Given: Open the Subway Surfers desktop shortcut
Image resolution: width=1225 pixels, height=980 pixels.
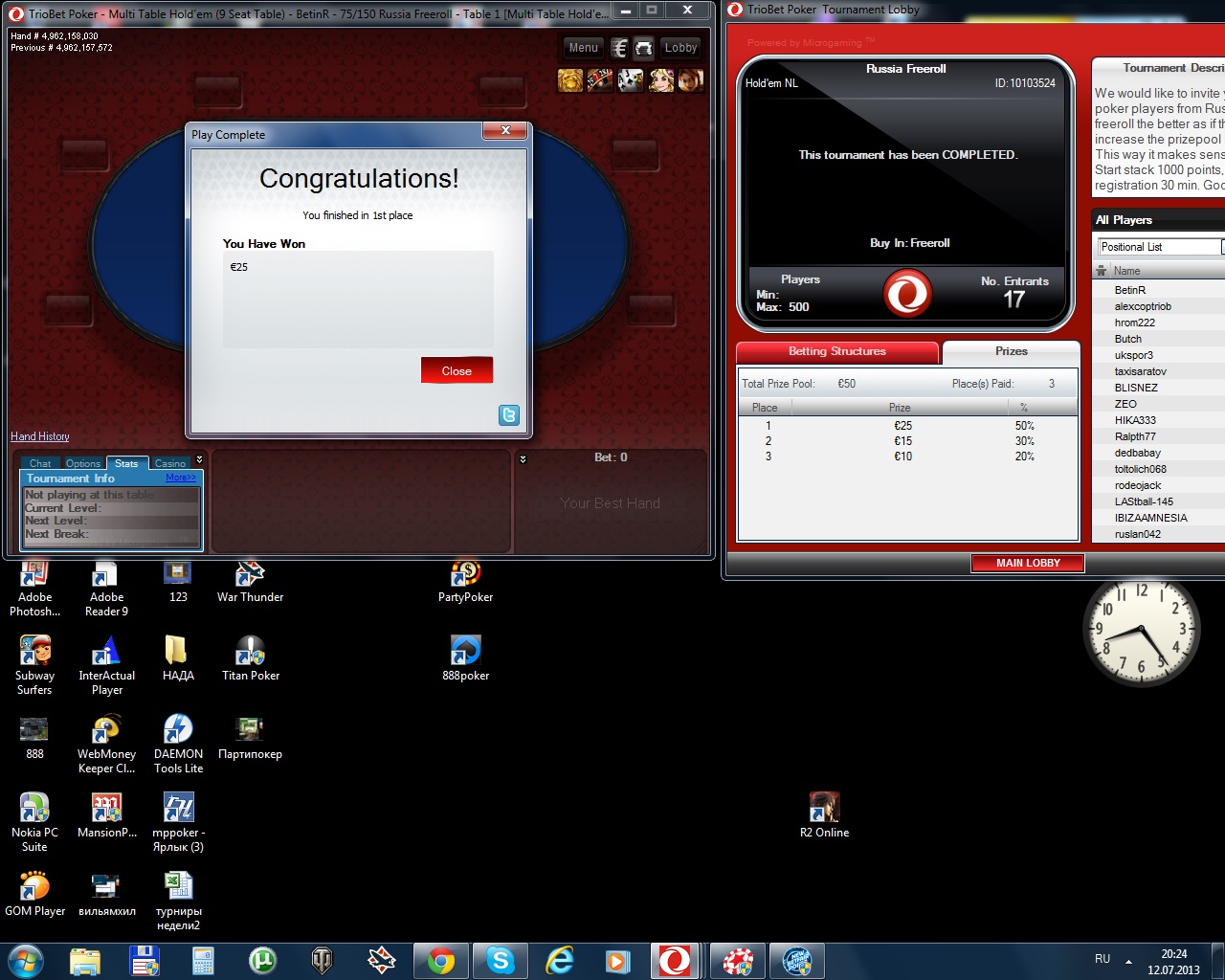Looking at the screenshot, I should coord(35,666).
